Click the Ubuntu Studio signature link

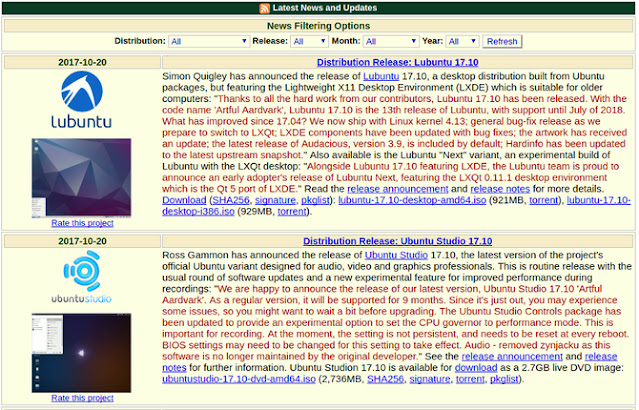(x=430, y=379)
